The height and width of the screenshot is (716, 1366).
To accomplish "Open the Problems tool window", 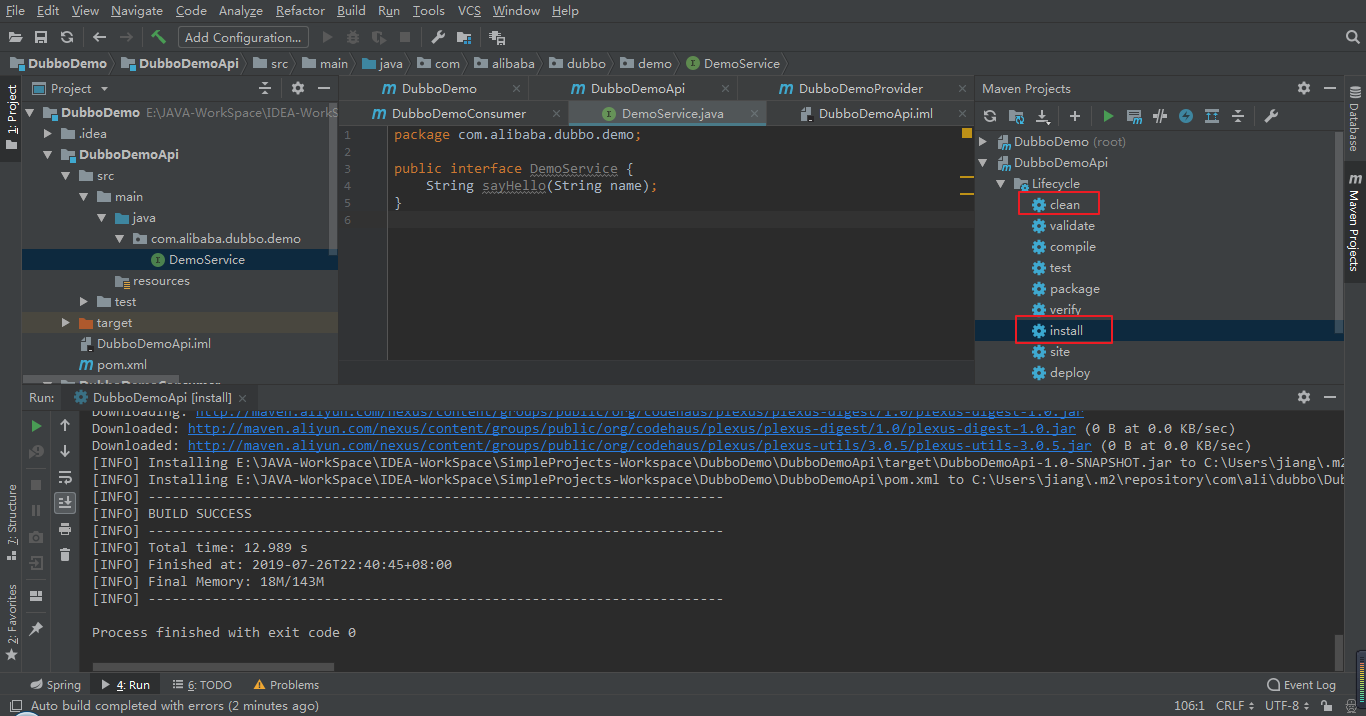I will (286, 685).
